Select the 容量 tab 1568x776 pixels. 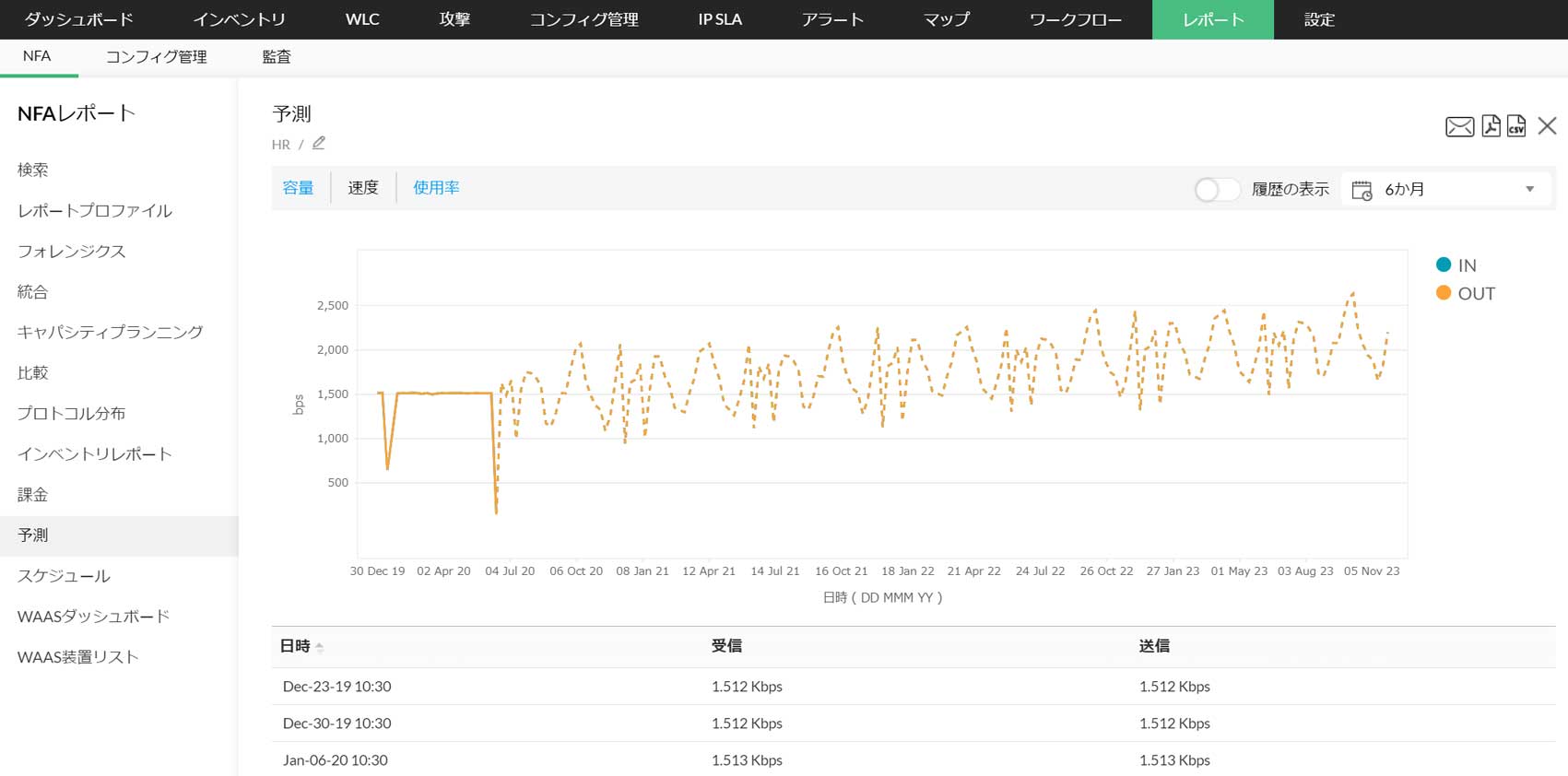click(x=298, y=187)
